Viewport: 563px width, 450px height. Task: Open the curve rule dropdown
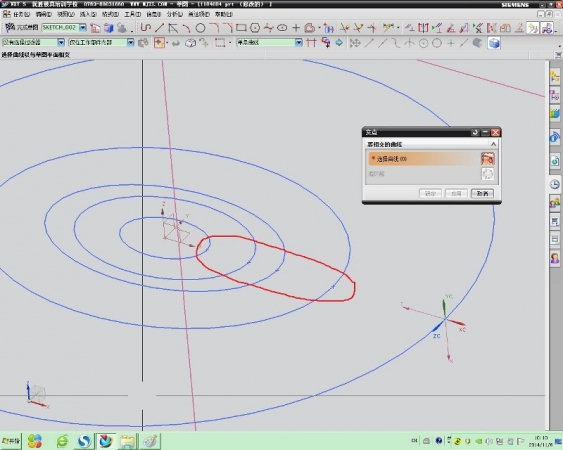pos(299,42)
